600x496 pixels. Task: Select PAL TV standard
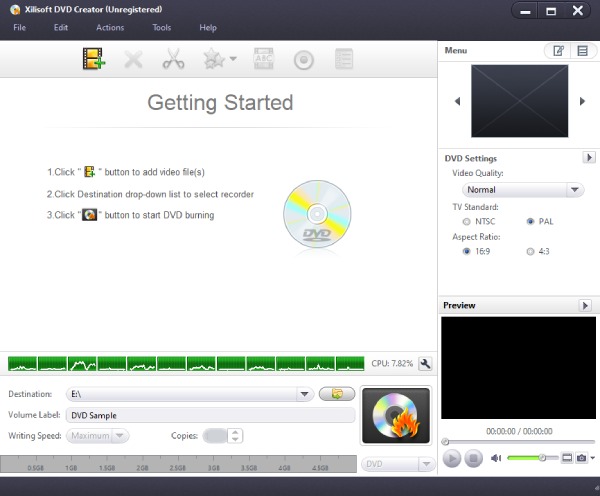tap(530, 222)
